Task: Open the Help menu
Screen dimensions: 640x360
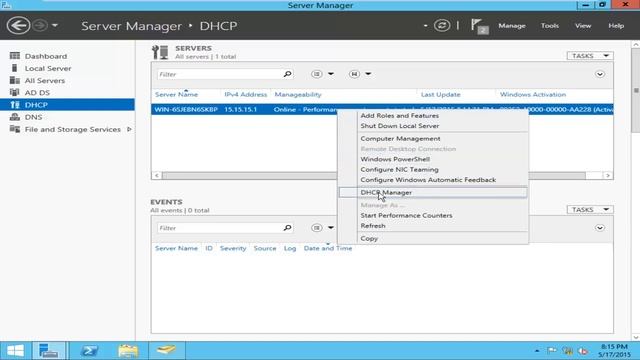Action: tap(616, 26)
